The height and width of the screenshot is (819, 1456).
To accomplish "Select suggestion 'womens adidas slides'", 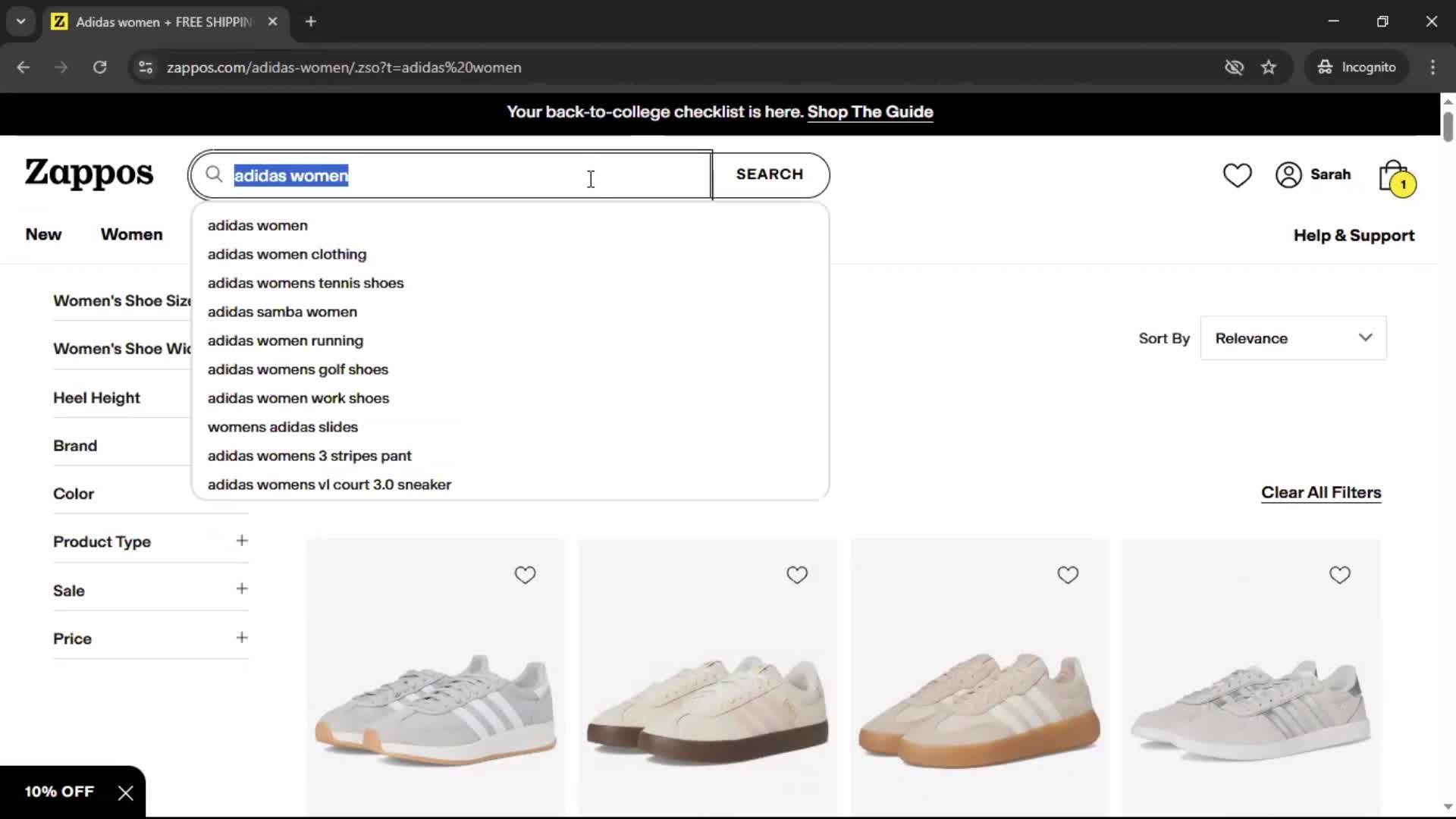I will point(510,428).
